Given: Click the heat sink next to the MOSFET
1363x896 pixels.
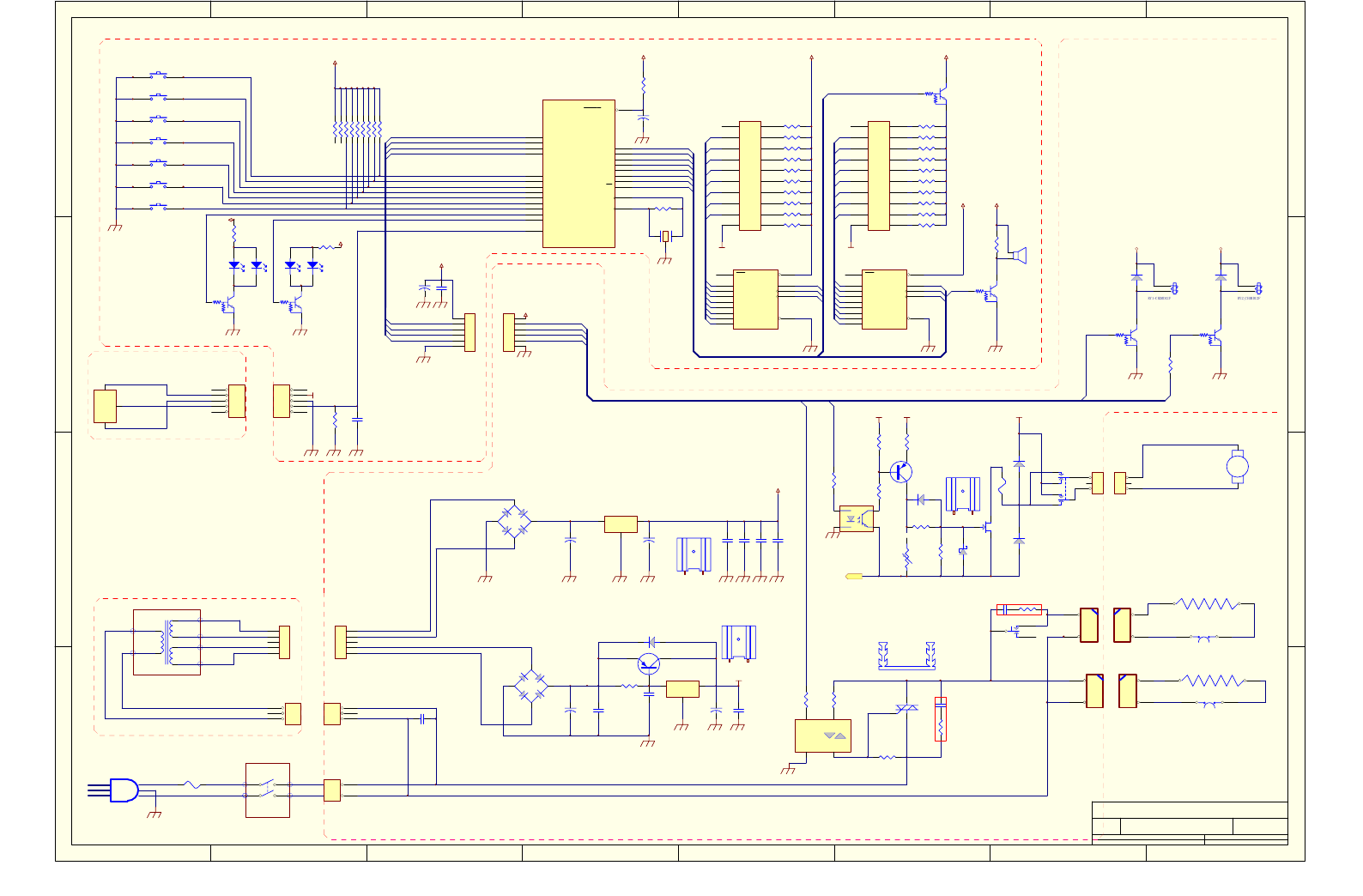Looking at the screenshot, I should point(963,495).
